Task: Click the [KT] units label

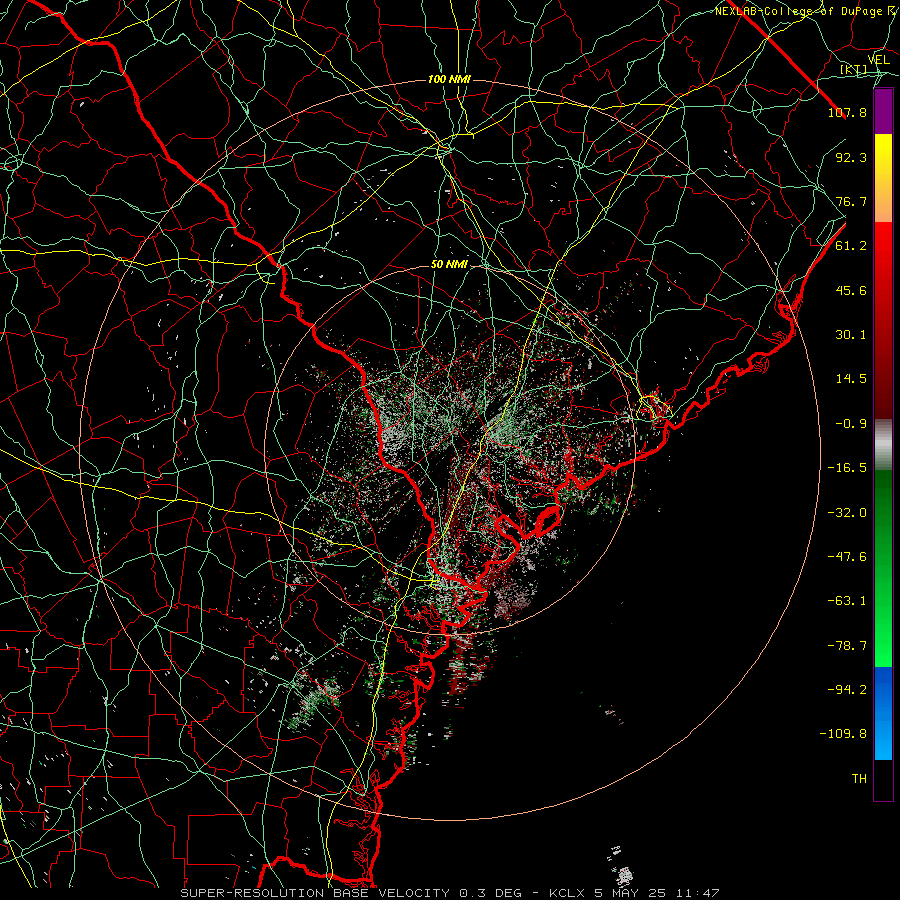Action: (854, 69)
